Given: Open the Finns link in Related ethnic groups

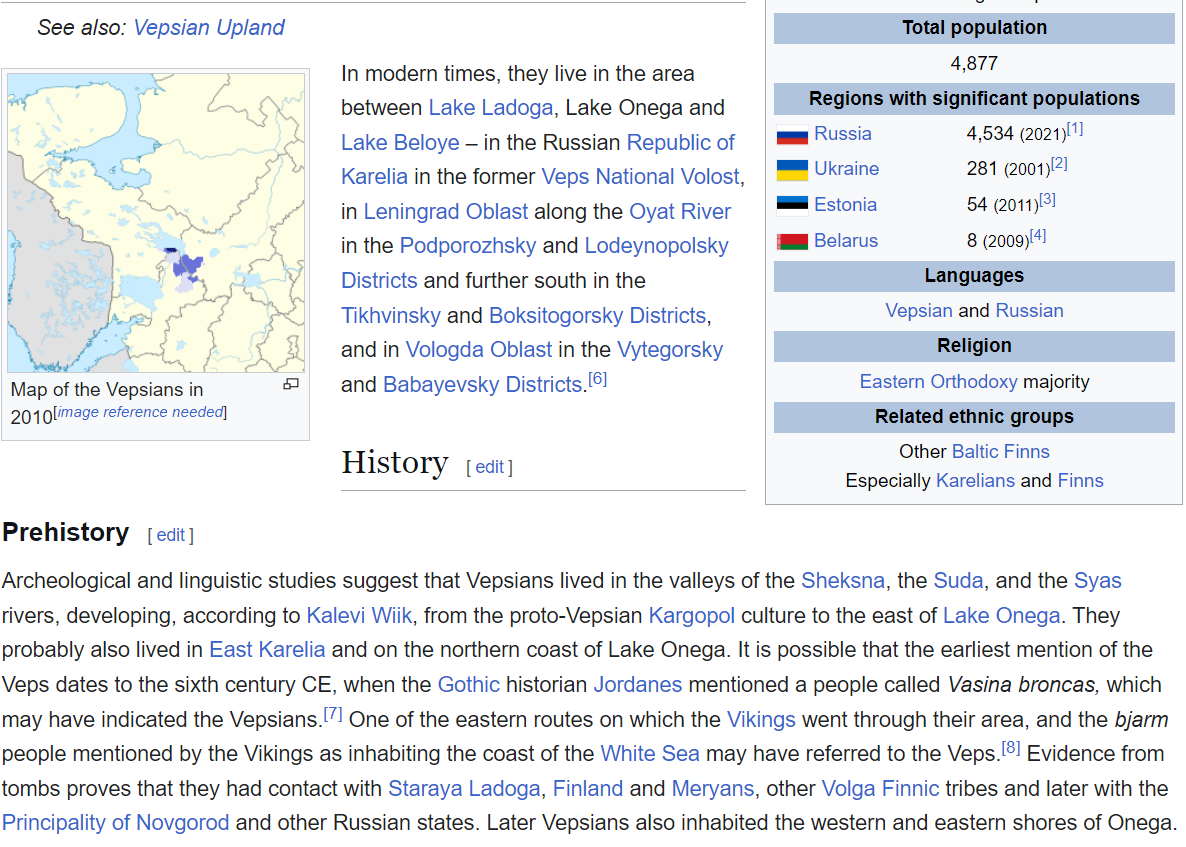Looking at the screenshot, I should point(1081,481).
